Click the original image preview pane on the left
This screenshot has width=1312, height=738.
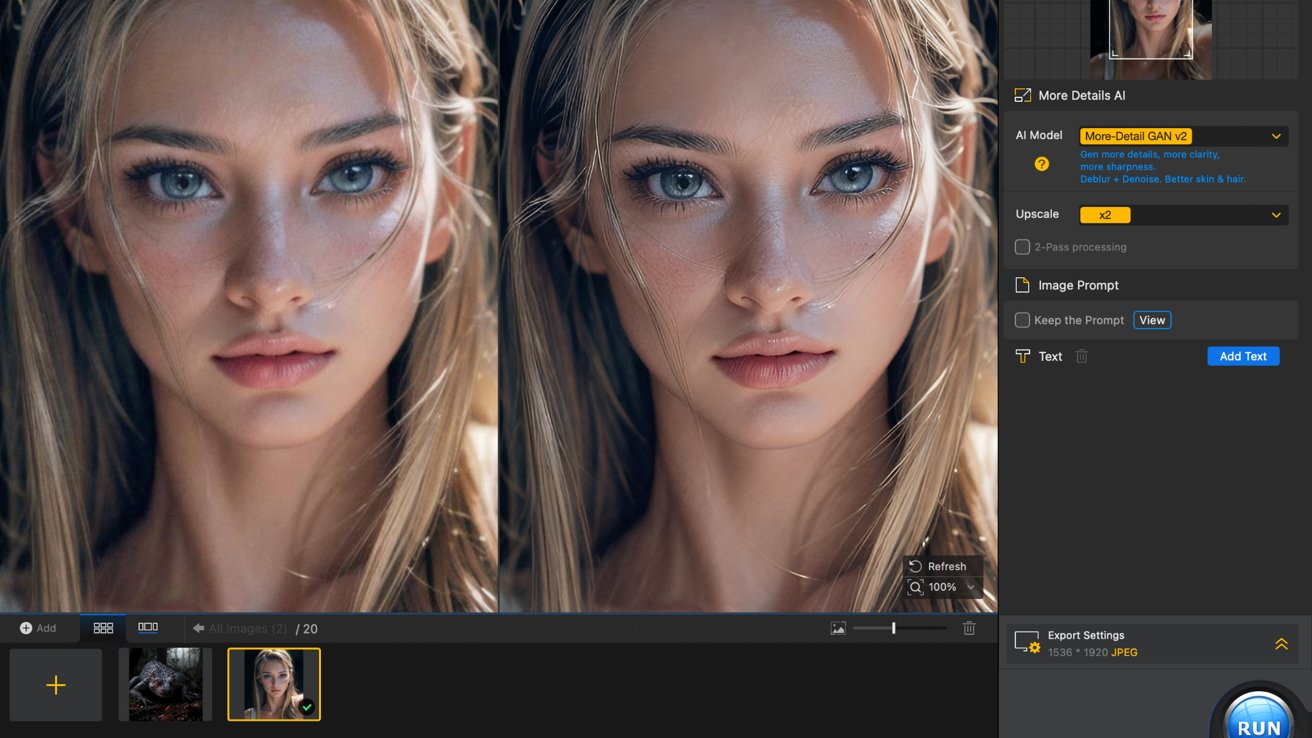pos(248,305)
